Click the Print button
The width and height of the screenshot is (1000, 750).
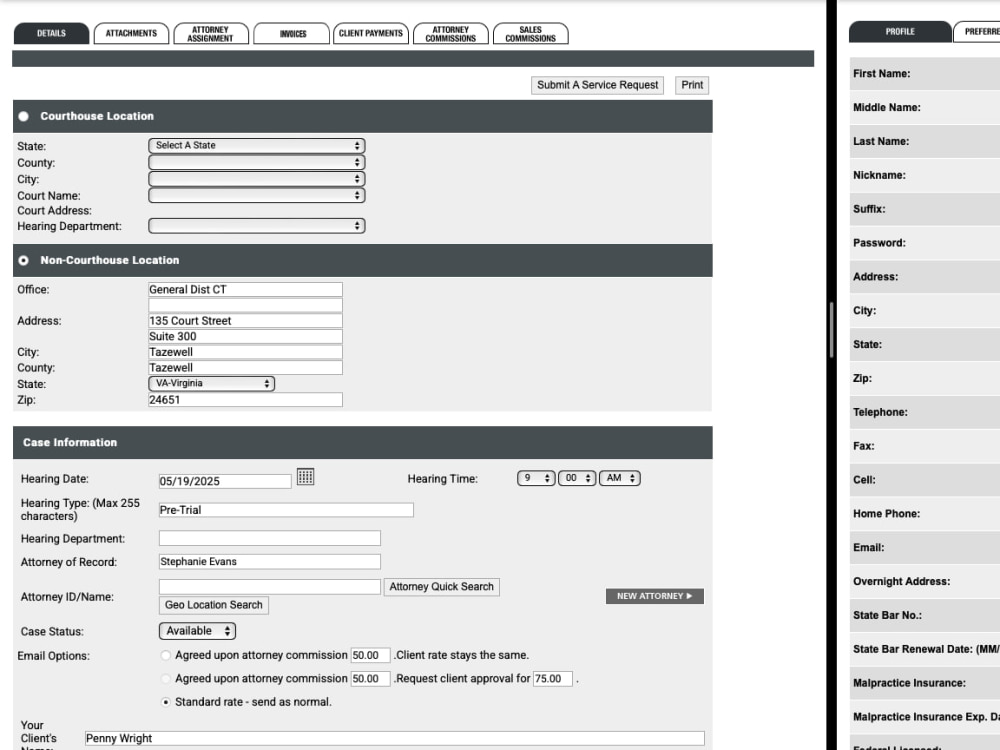tap(692, 85)
